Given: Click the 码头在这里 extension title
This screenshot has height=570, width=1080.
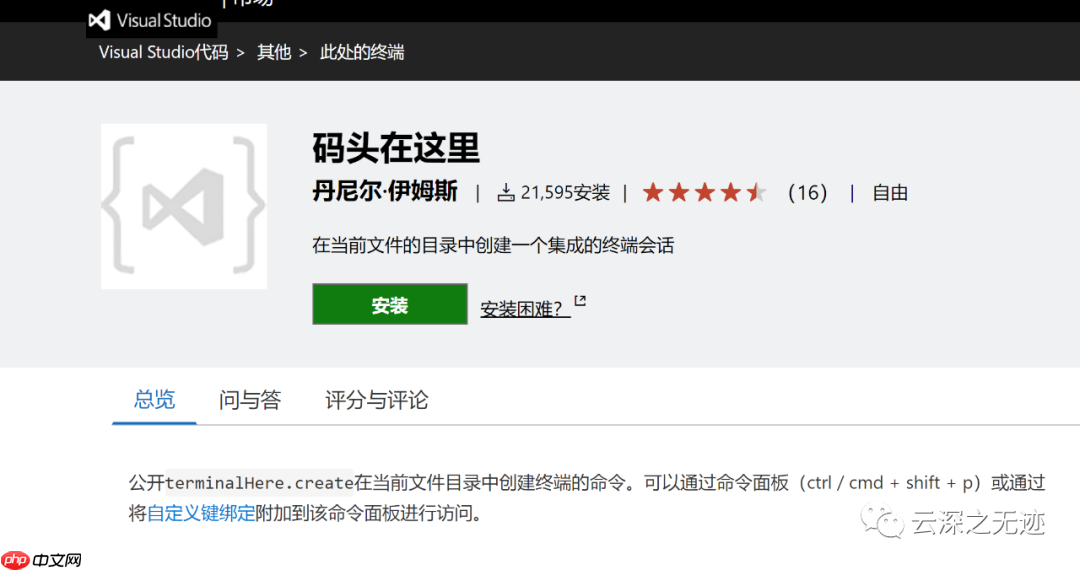Looking at the screenshot, I should [395, 148].
